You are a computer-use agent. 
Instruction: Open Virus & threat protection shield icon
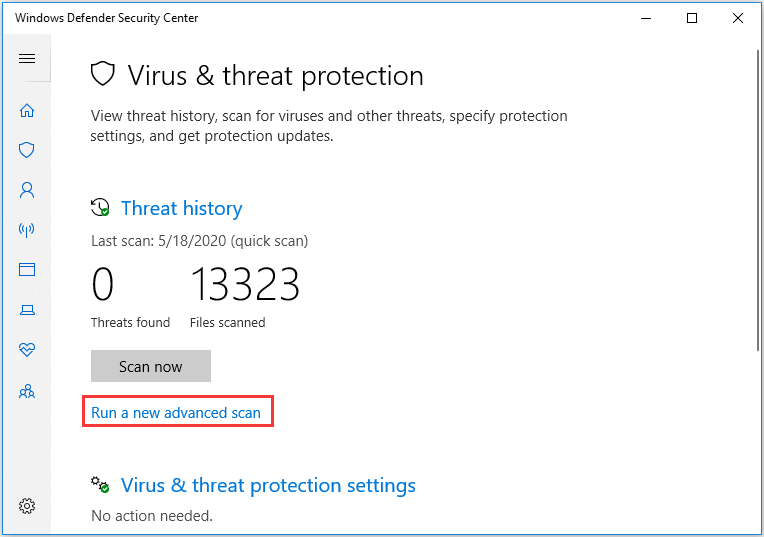point(27,150)
